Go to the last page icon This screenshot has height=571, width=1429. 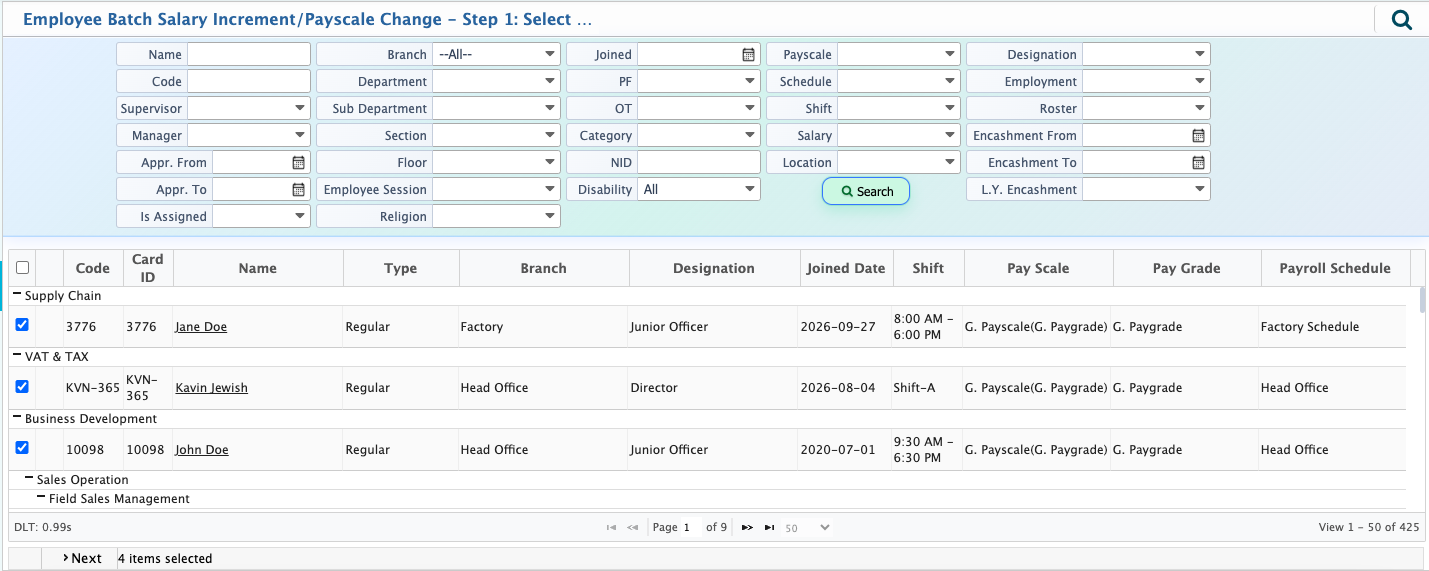(769, 527)
